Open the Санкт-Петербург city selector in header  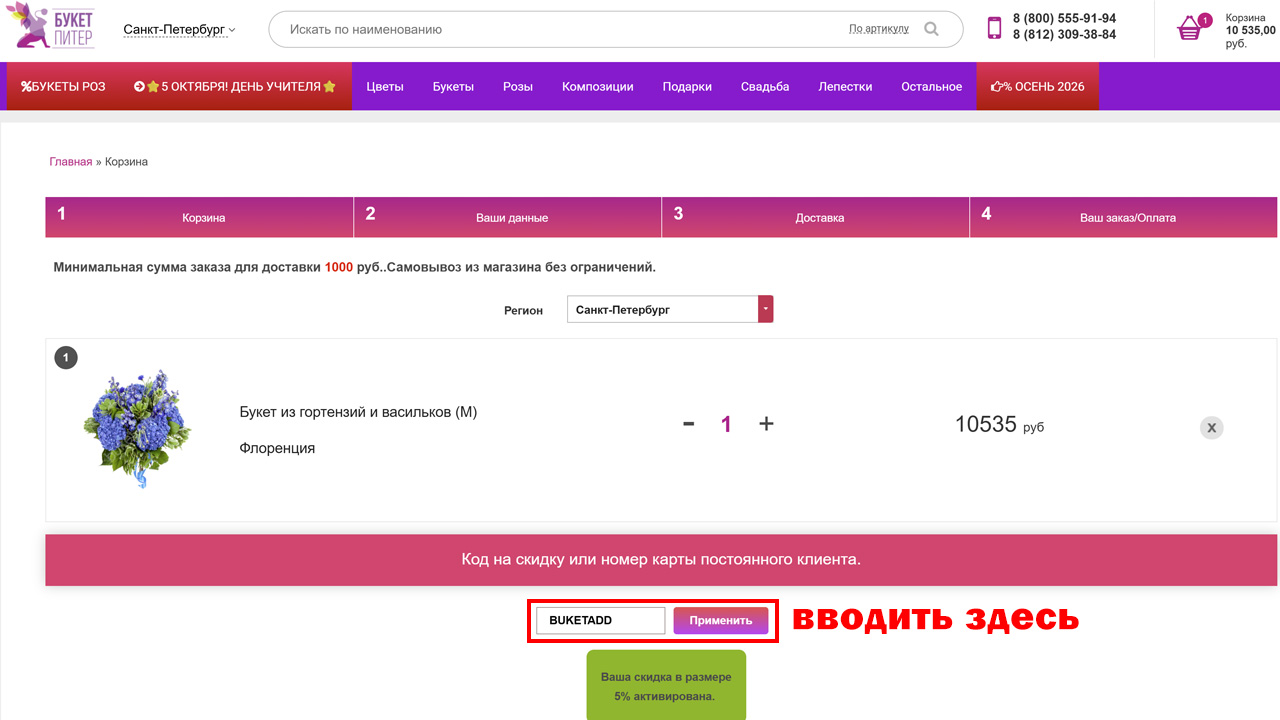tap(180, 30)
